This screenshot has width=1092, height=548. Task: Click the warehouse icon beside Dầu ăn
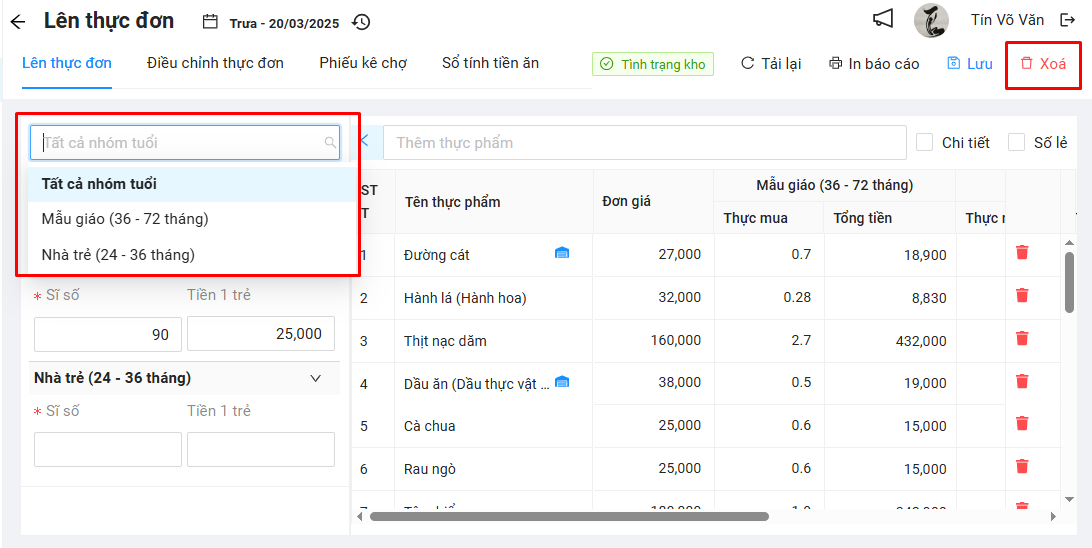pos(562,382)
